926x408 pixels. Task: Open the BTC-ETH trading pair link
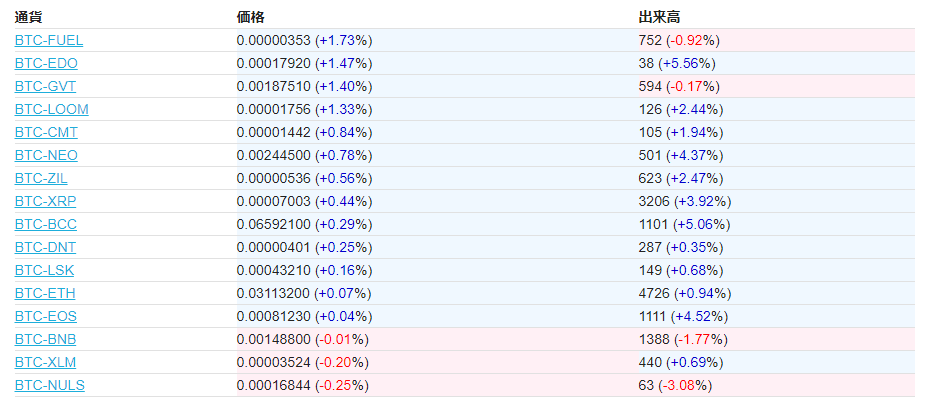45,293
